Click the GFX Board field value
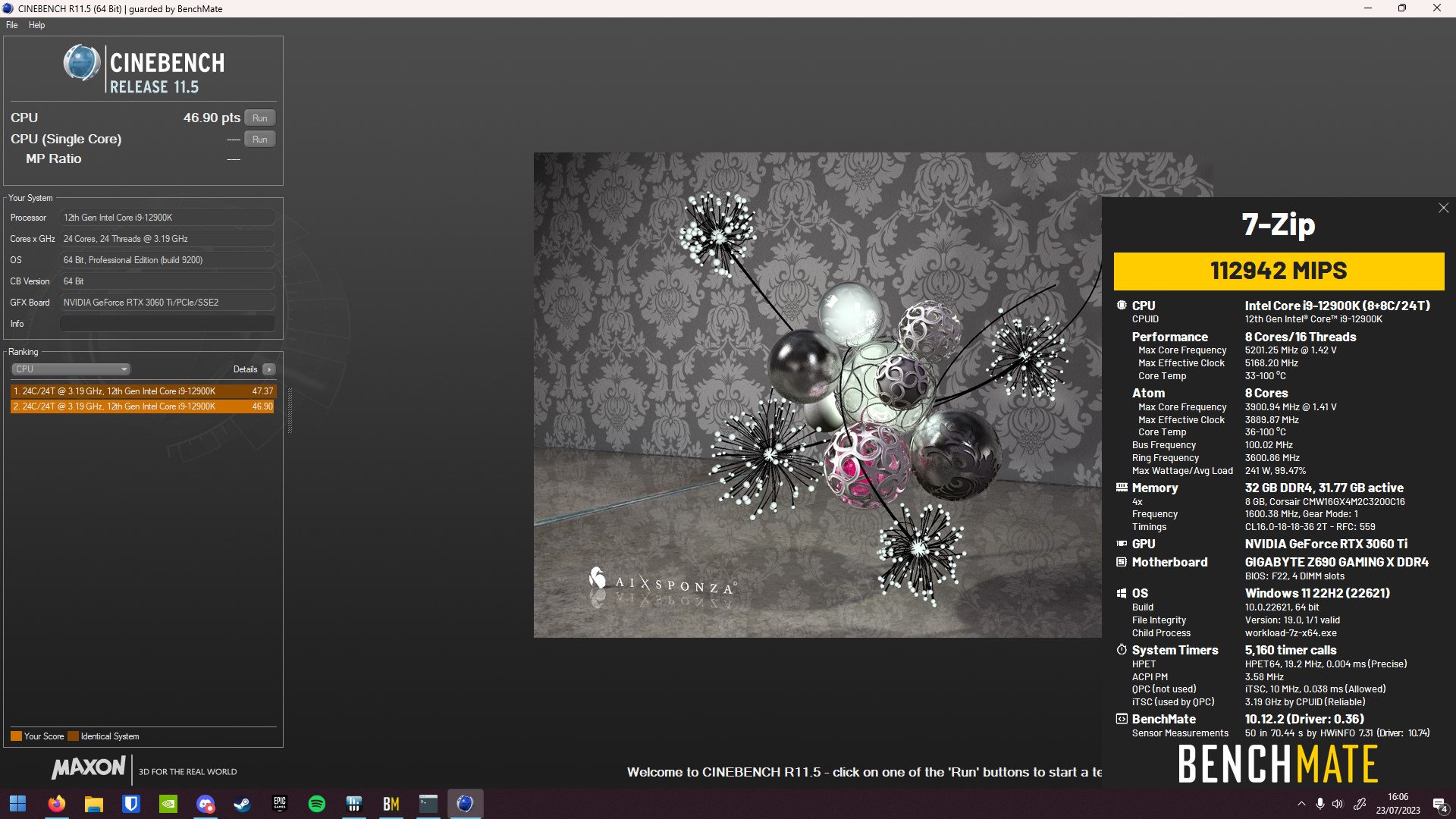This screenshot has height=819, width=1456. [x=167, y=303]
